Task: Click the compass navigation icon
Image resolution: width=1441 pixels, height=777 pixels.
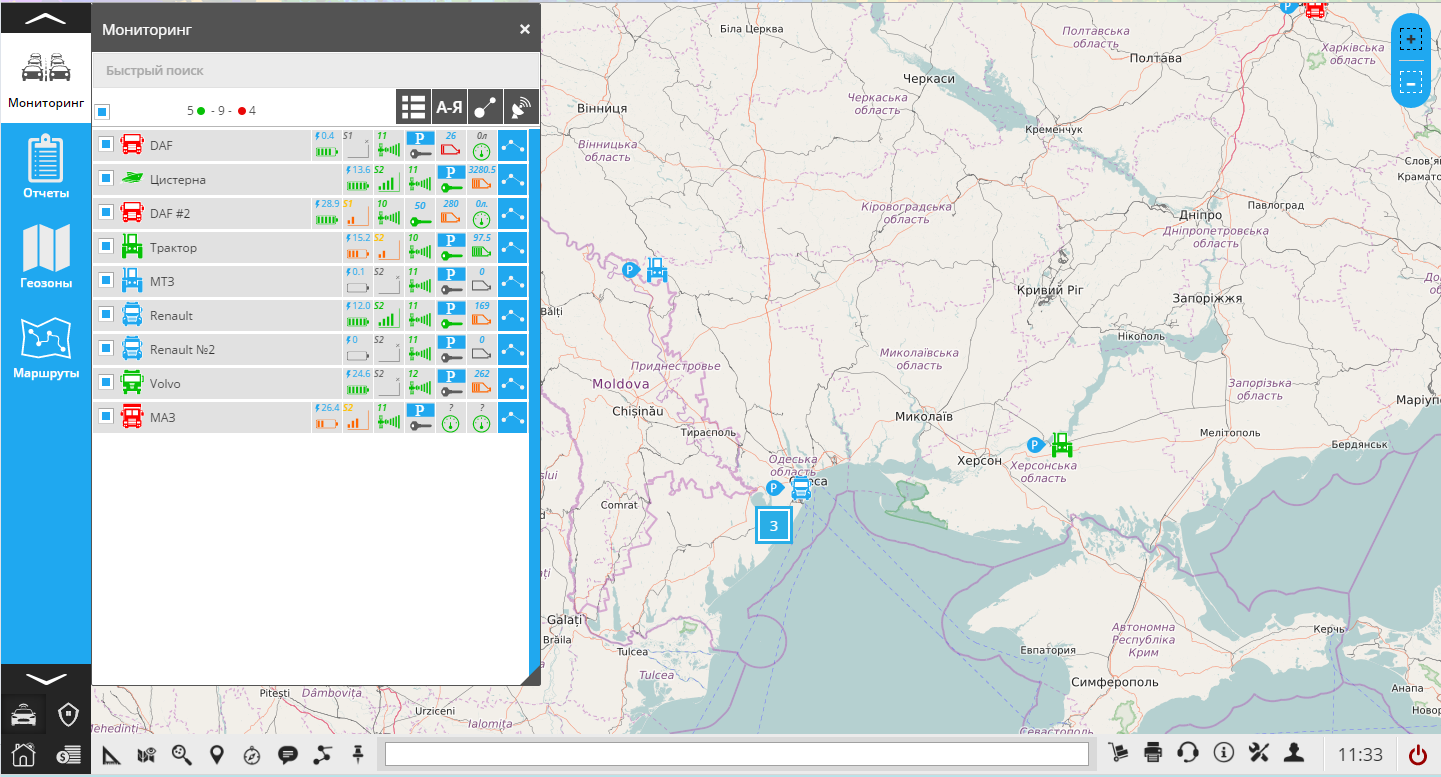Action: pyautogui.click(x=252, y=755)
